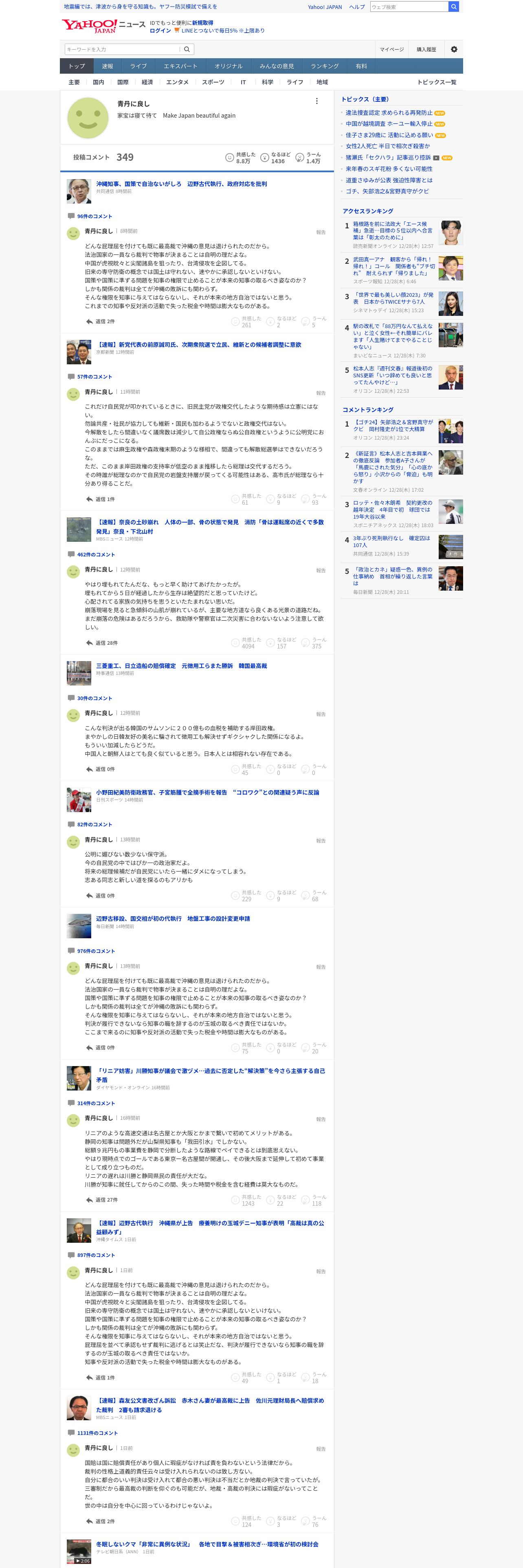Open the three-dot menu on profile 青丹に良し
The height and width of the screenshot is (1568, 523).
tap(316, 101)
